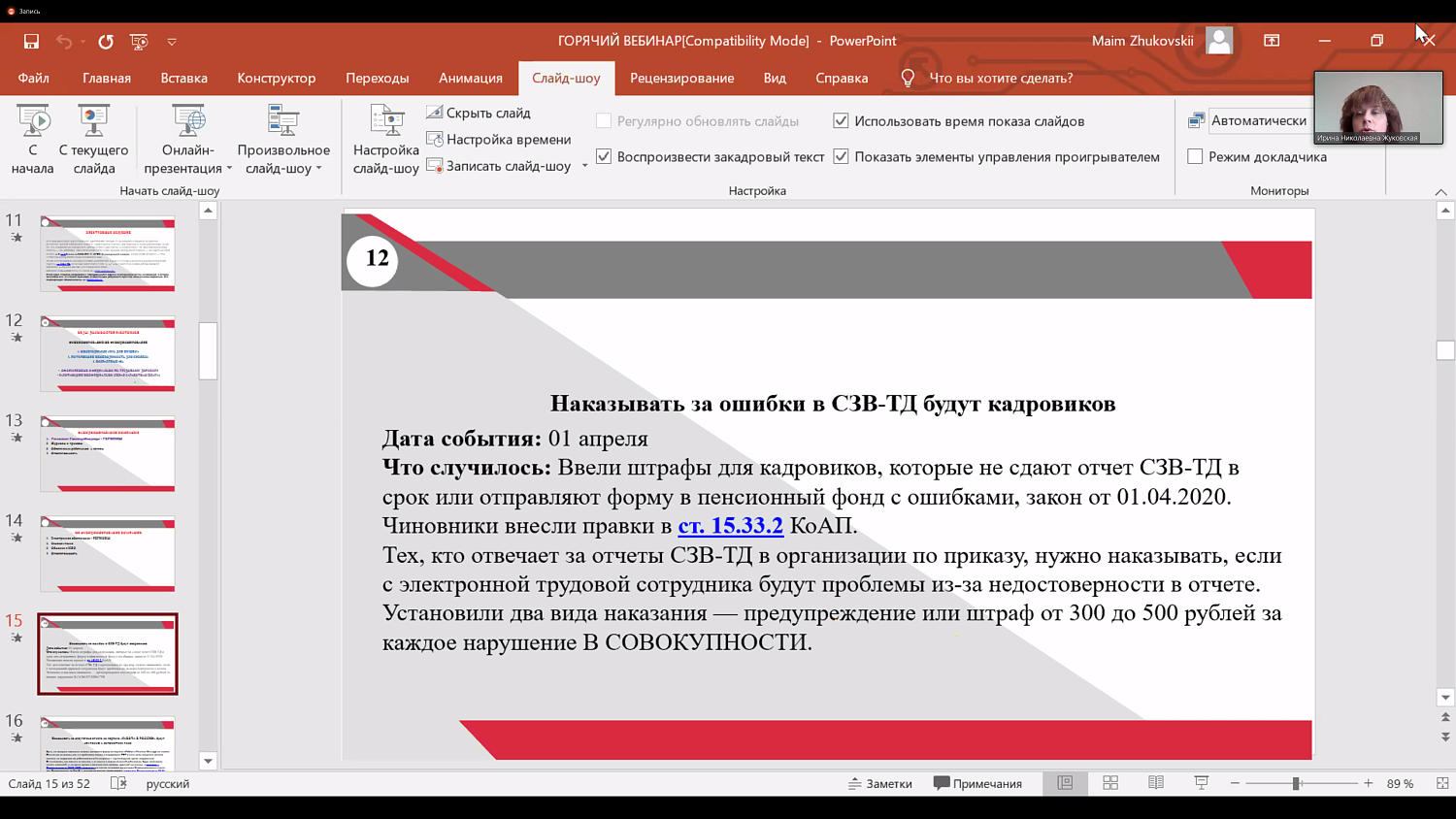
Task: Select slide 13 thumbnail
Action: (x=108, y=453)
